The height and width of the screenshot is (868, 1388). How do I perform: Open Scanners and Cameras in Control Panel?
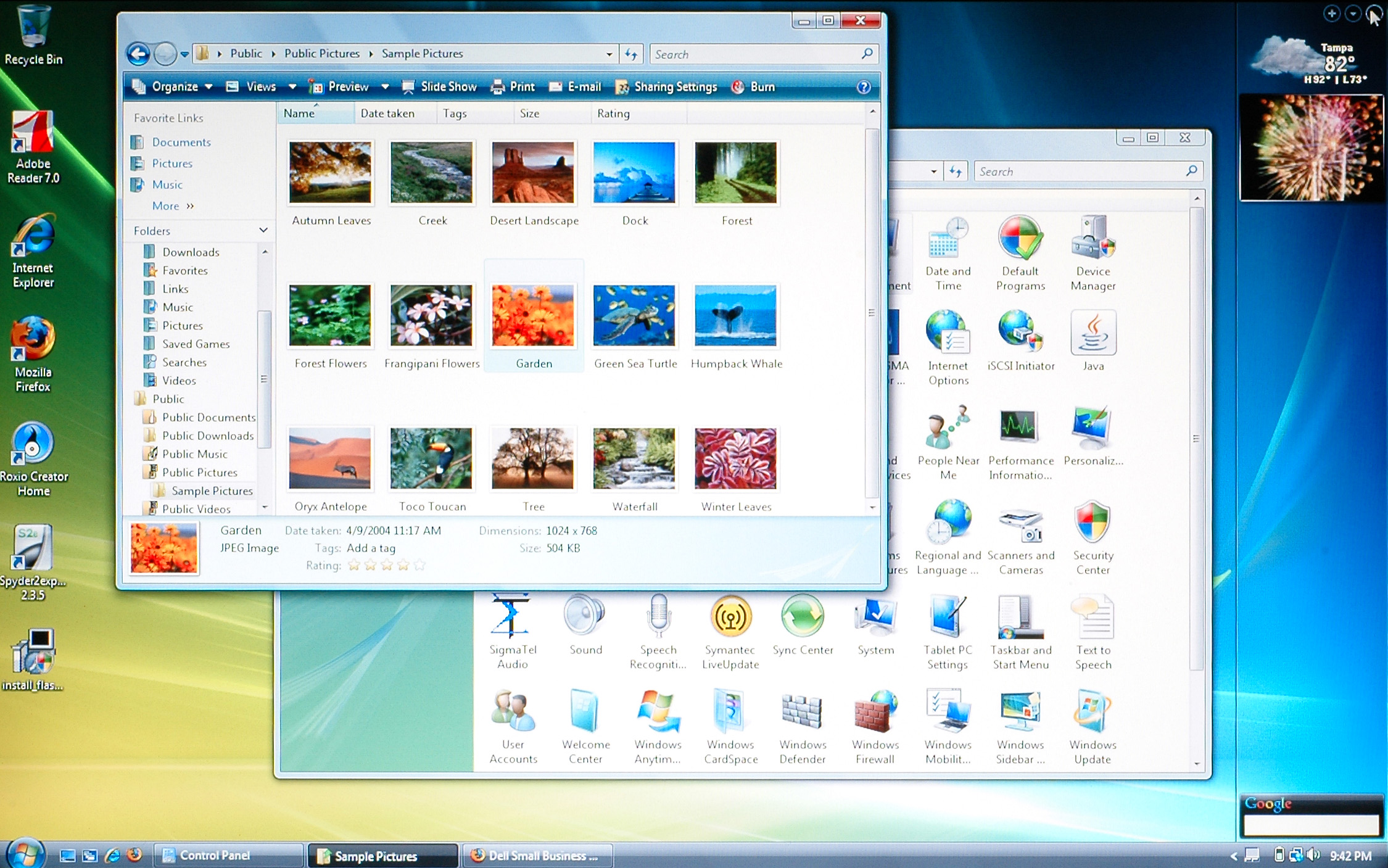coord(1020,538)
